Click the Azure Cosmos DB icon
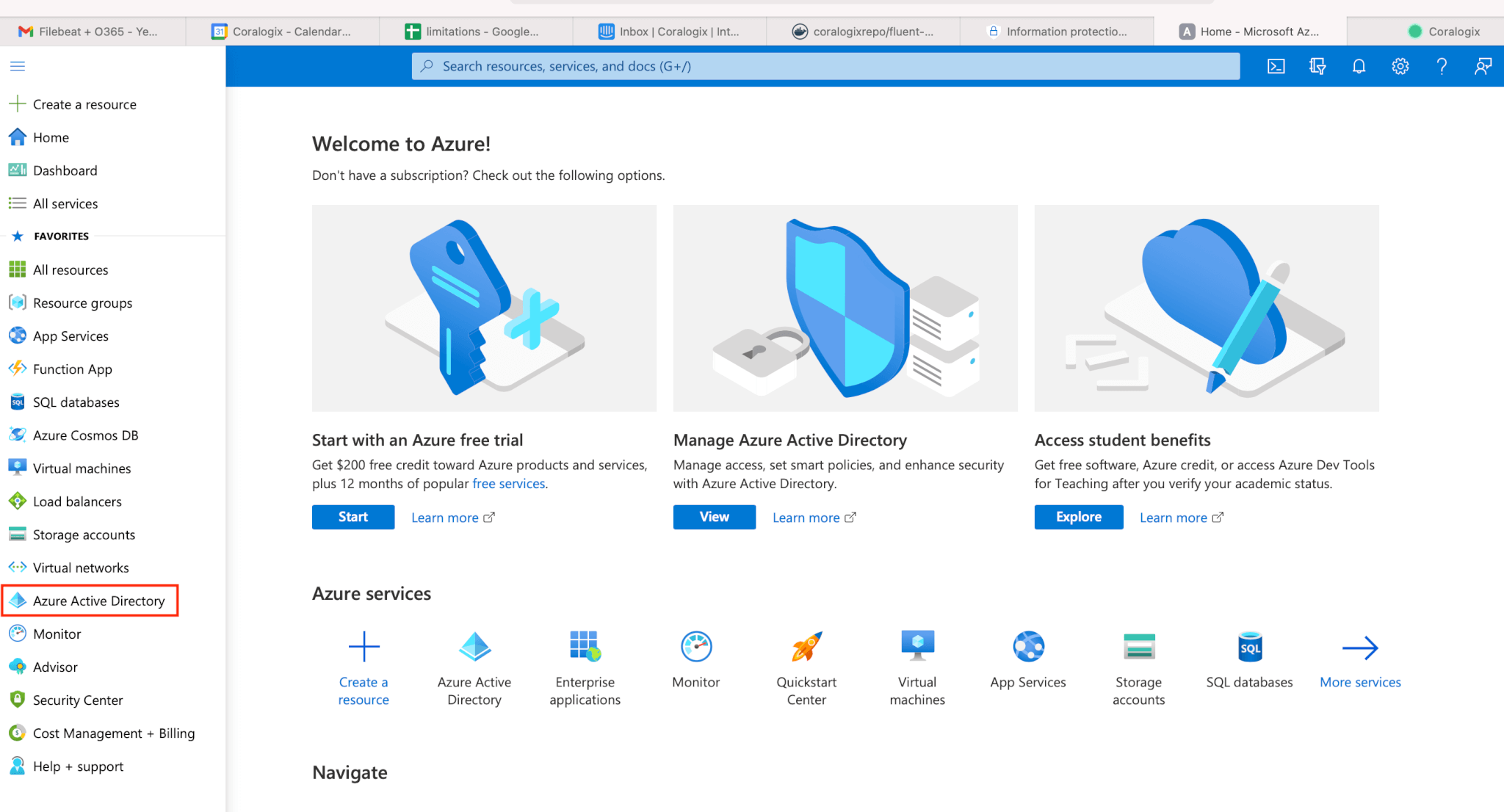The height and width of the screenshot is (812, 1504). [18, 435]
